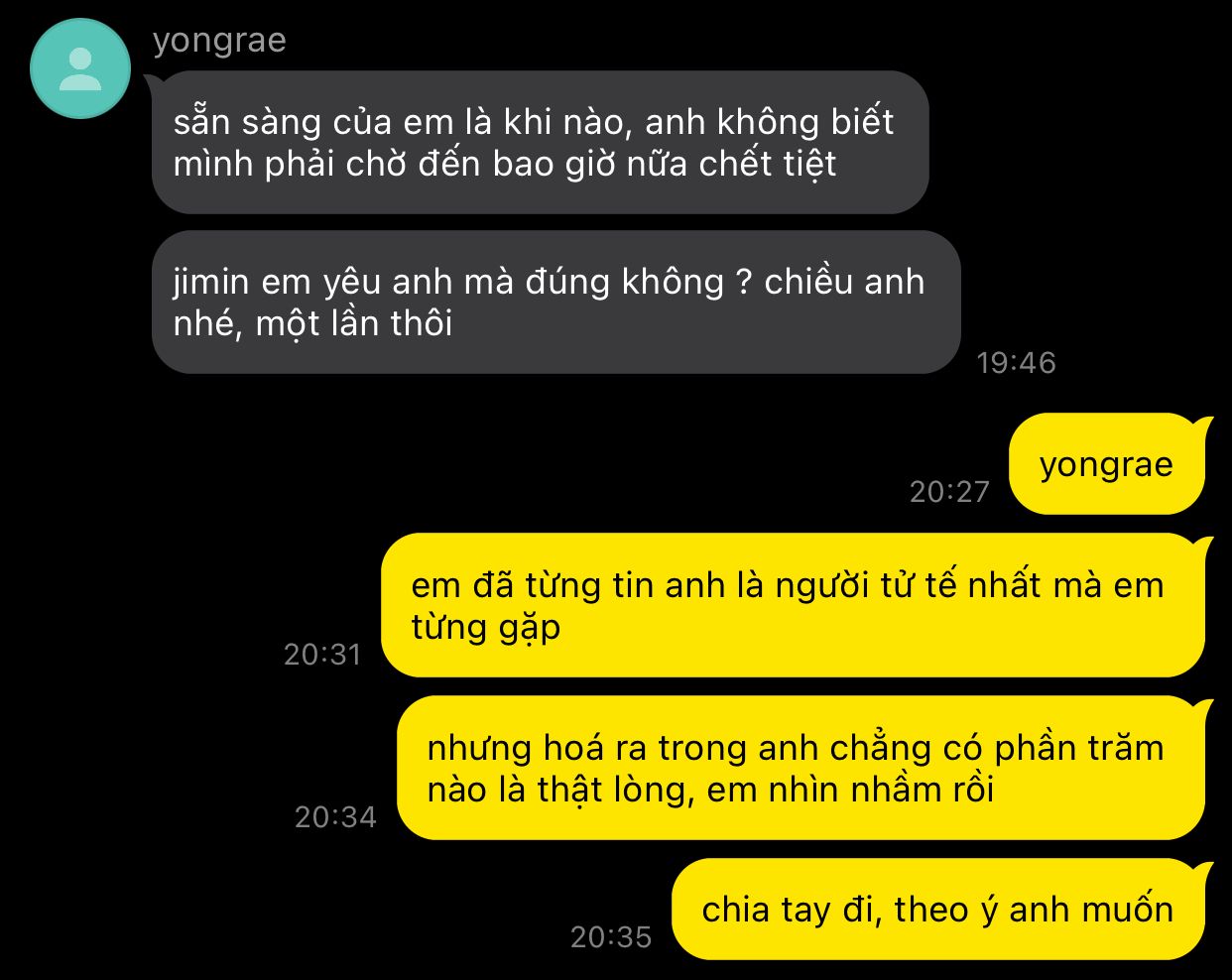Select the message starting with 'nhưng hoá ra trong anh'
The height and width of the screenshot is (980, 1232).
[801, 768]
